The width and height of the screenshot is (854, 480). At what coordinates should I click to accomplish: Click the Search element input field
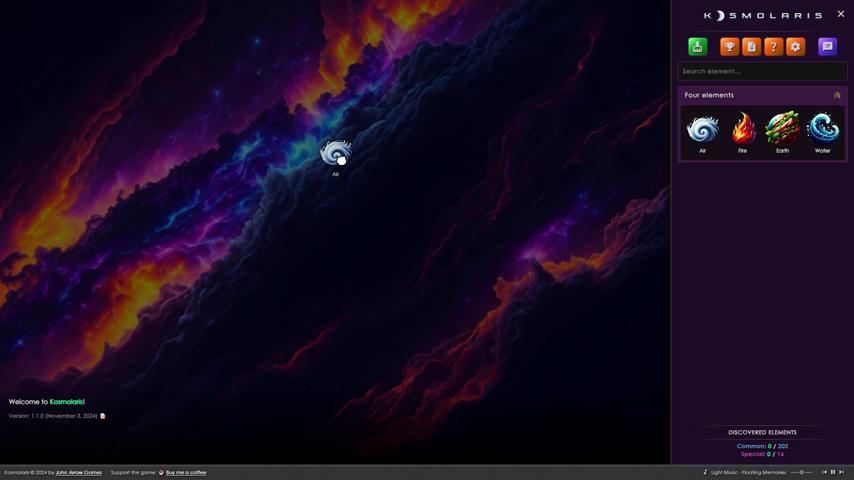(x=762, y=71)
